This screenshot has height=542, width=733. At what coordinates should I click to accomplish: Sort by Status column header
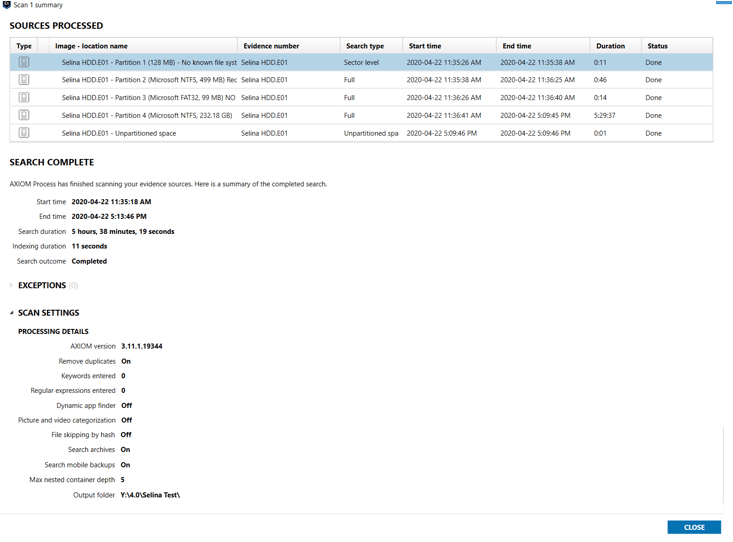(677, 46)
